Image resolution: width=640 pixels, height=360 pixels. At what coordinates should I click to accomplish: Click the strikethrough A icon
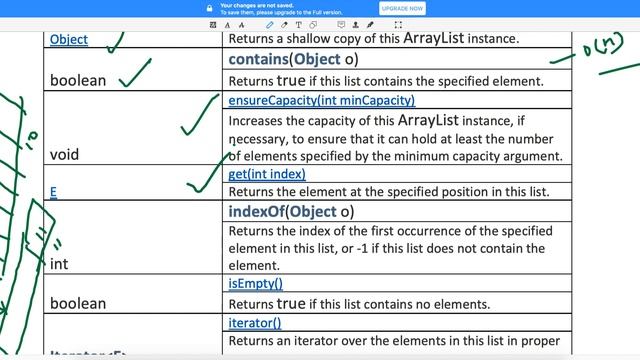[242, 25]
